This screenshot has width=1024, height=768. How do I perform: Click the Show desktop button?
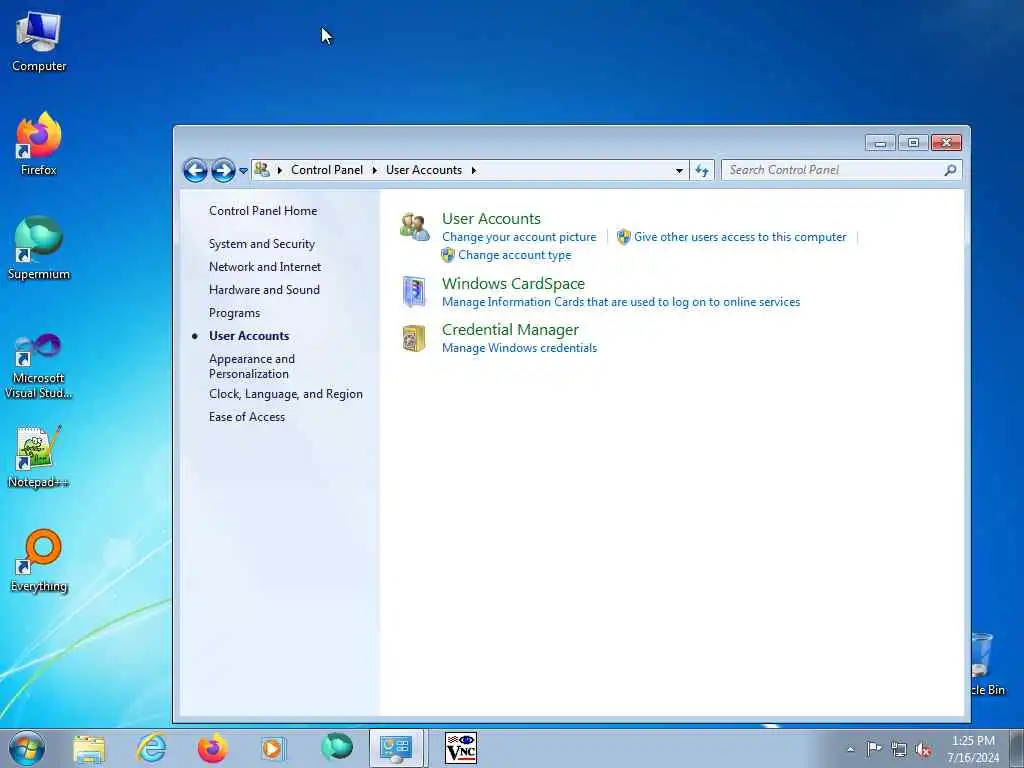tap(1017, 748)
